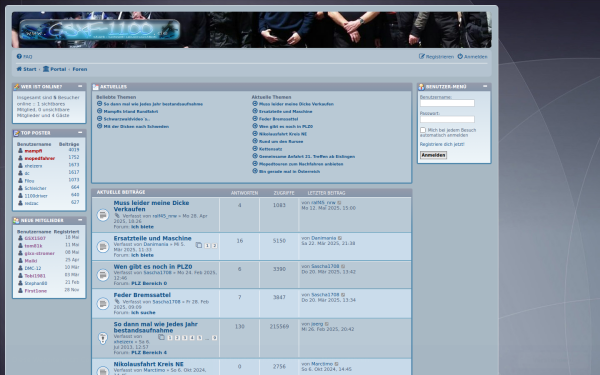
Task: Enable automatic login checkbox
Action: [x=423, y=130]
